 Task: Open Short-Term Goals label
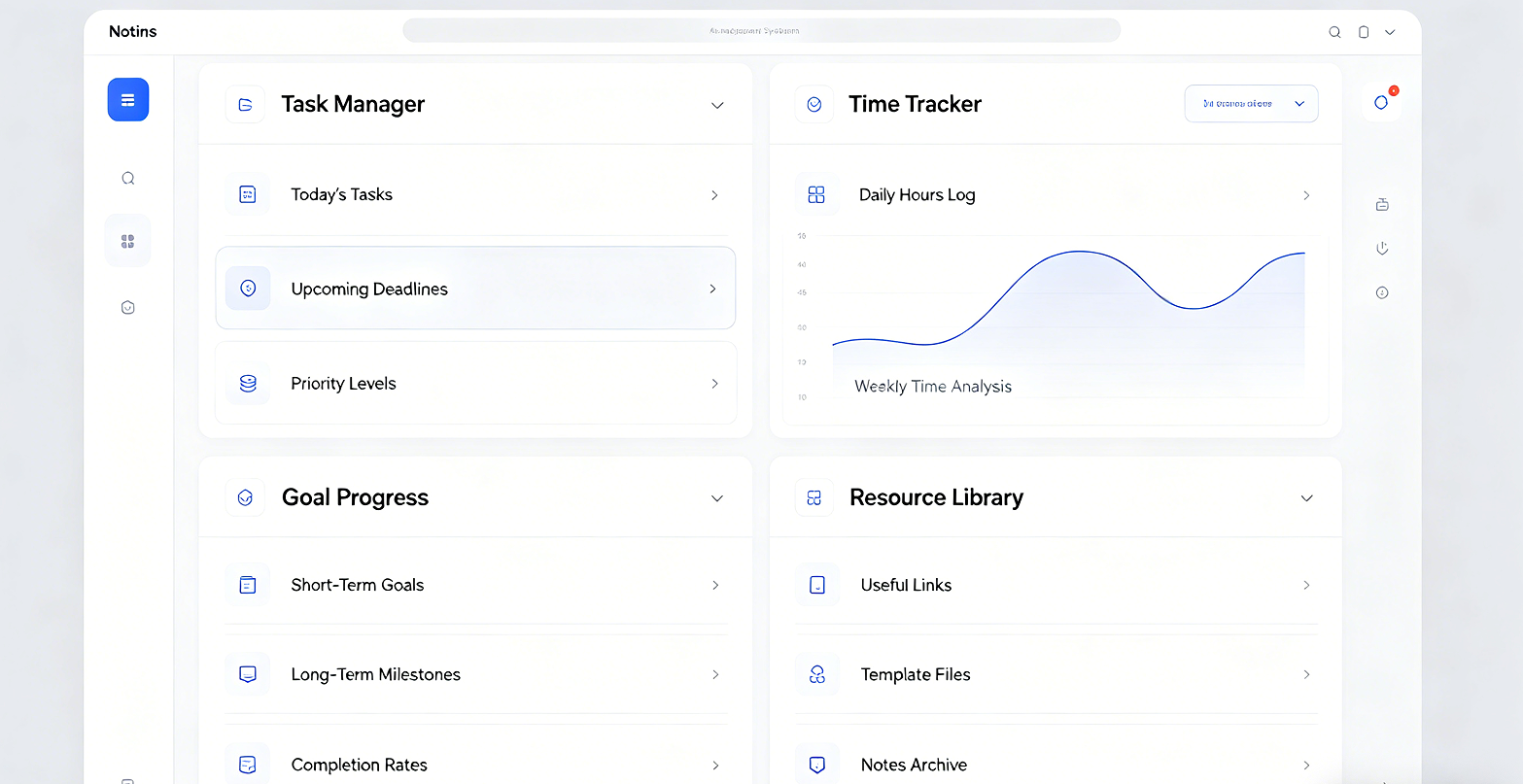coord(358,585)
